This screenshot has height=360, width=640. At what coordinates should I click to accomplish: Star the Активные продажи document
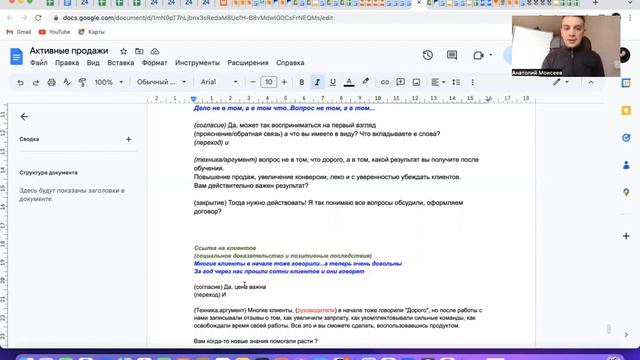123,51
